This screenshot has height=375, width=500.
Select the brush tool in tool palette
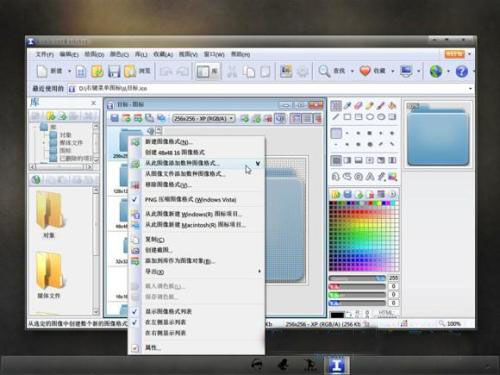381,106
